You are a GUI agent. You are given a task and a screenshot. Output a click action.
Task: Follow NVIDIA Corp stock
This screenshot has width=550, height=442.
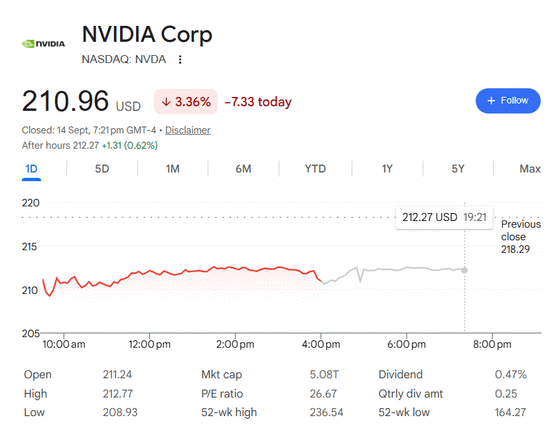[508, 101]
